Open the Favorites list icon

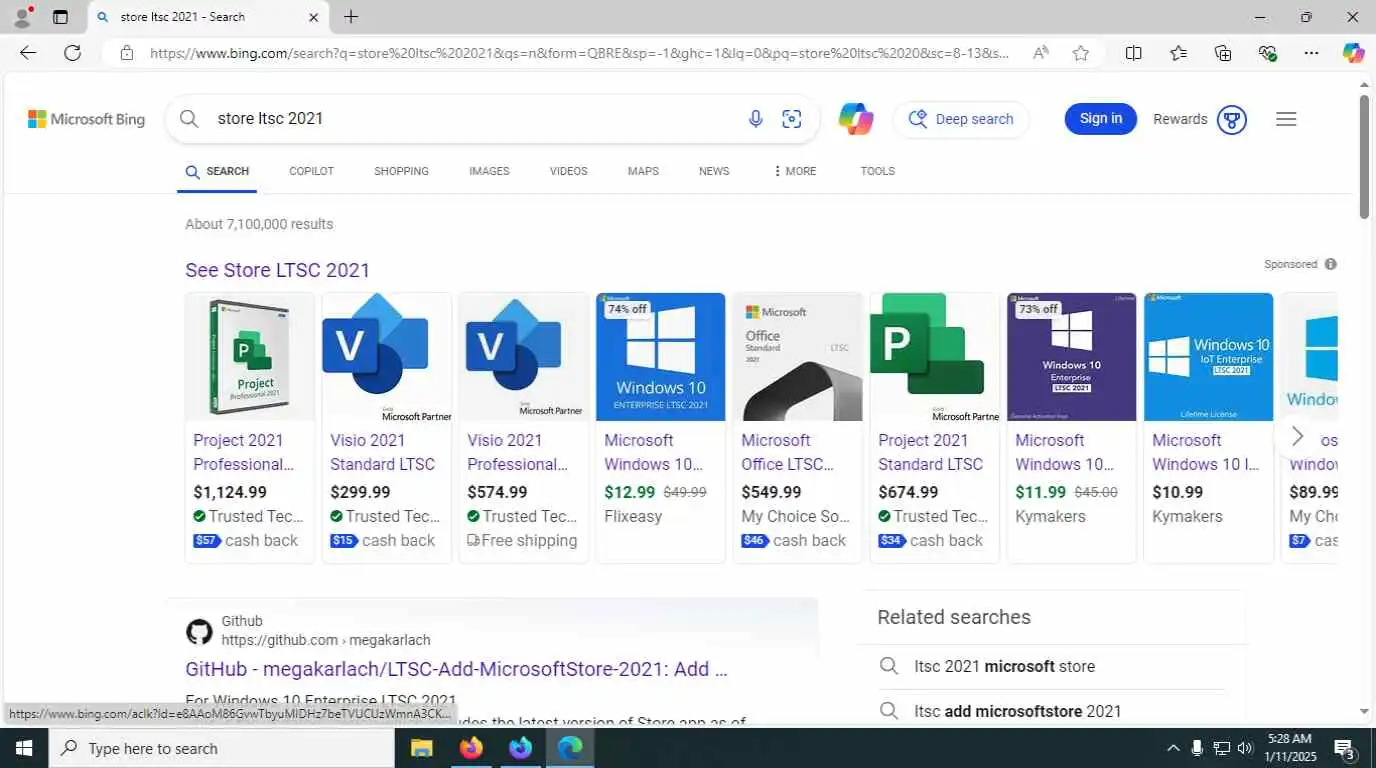coord(1178,53)
